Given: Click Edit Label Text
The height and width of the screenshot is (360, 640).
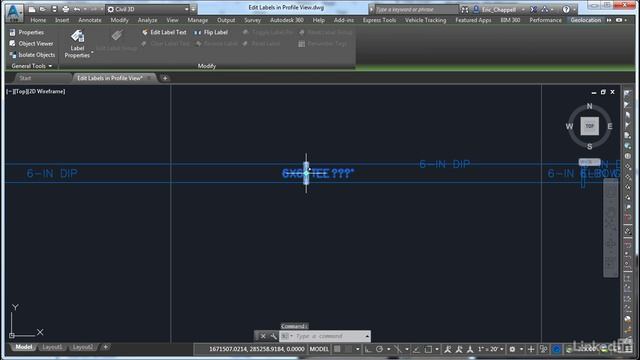Looking at the screenshot, I should pyautogui.click(x=164, y=32).
